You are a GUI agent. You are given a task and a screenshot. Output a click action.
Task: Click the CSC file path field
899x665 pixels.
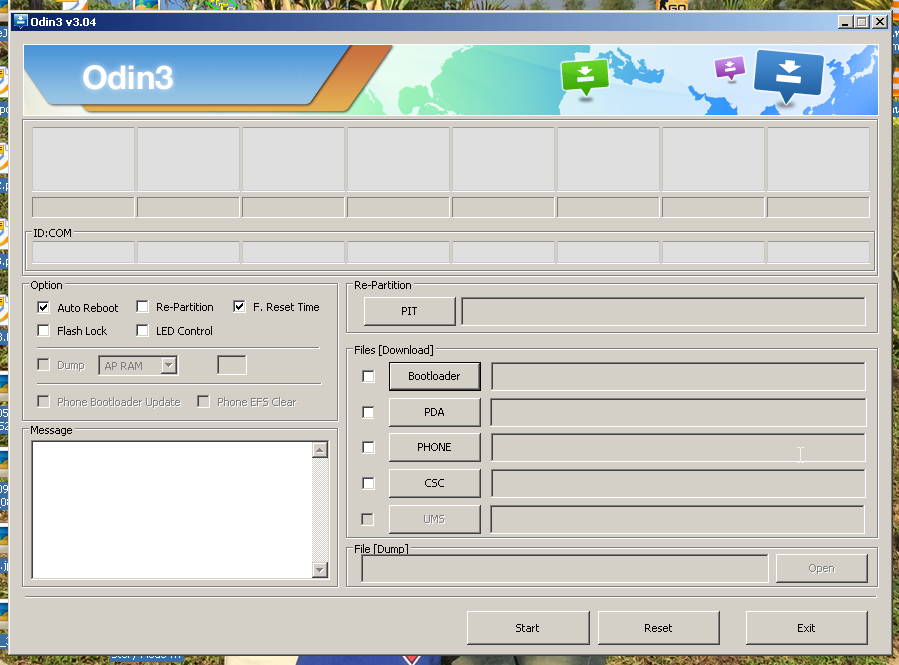pos(678,483)
